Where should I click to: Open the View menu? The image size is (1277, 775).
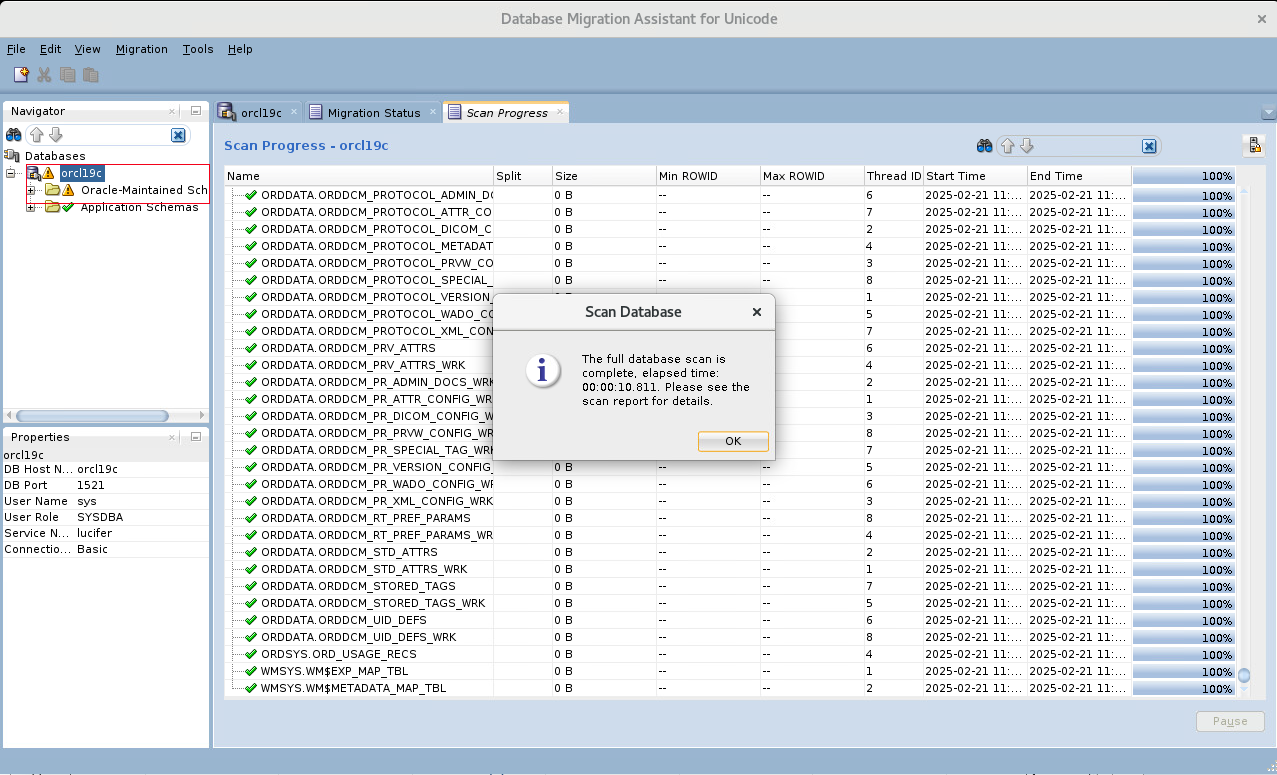pyautogui.click(x=88, y=49)
